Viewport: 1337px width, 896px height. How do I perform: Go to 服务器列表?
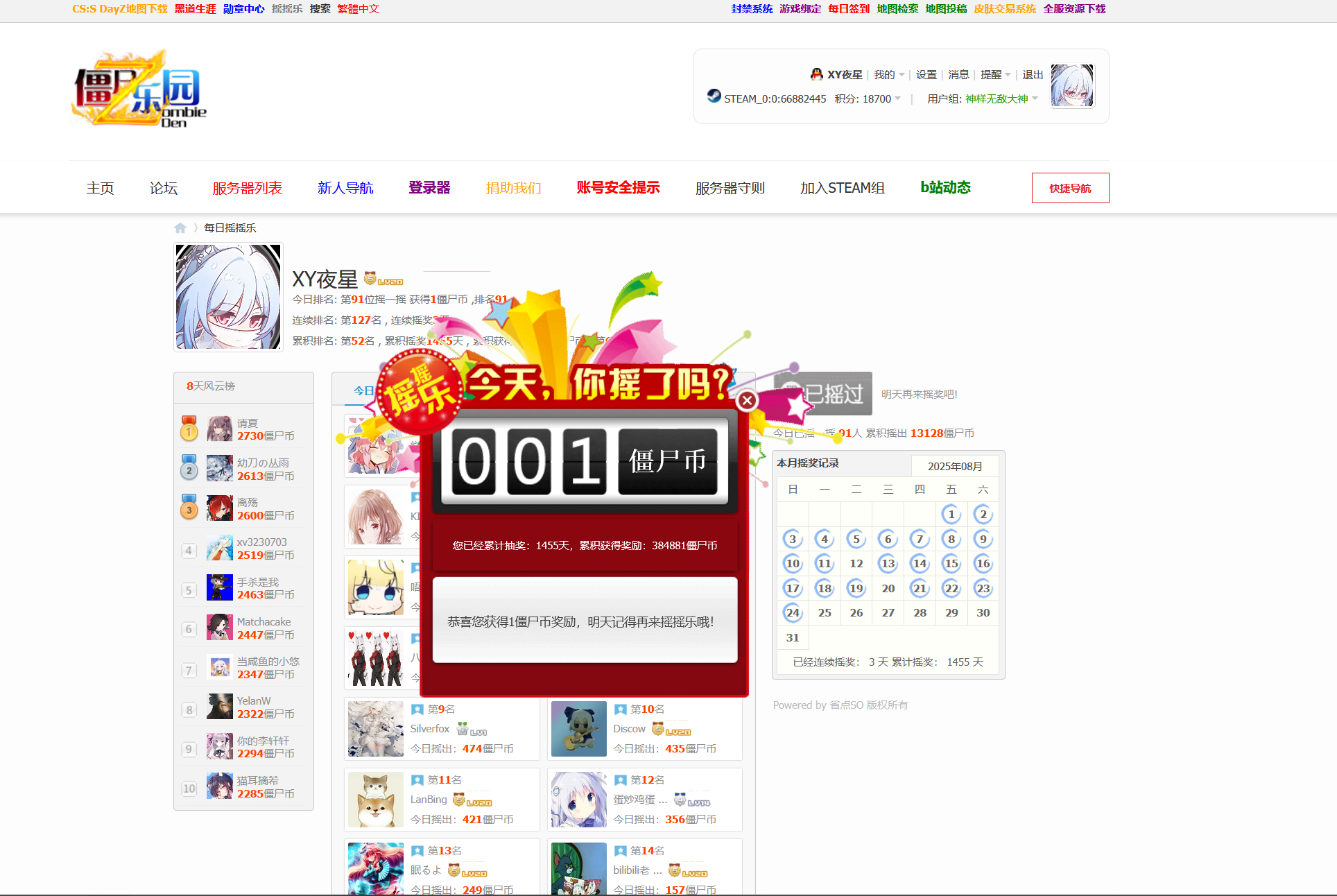[248, 188]
